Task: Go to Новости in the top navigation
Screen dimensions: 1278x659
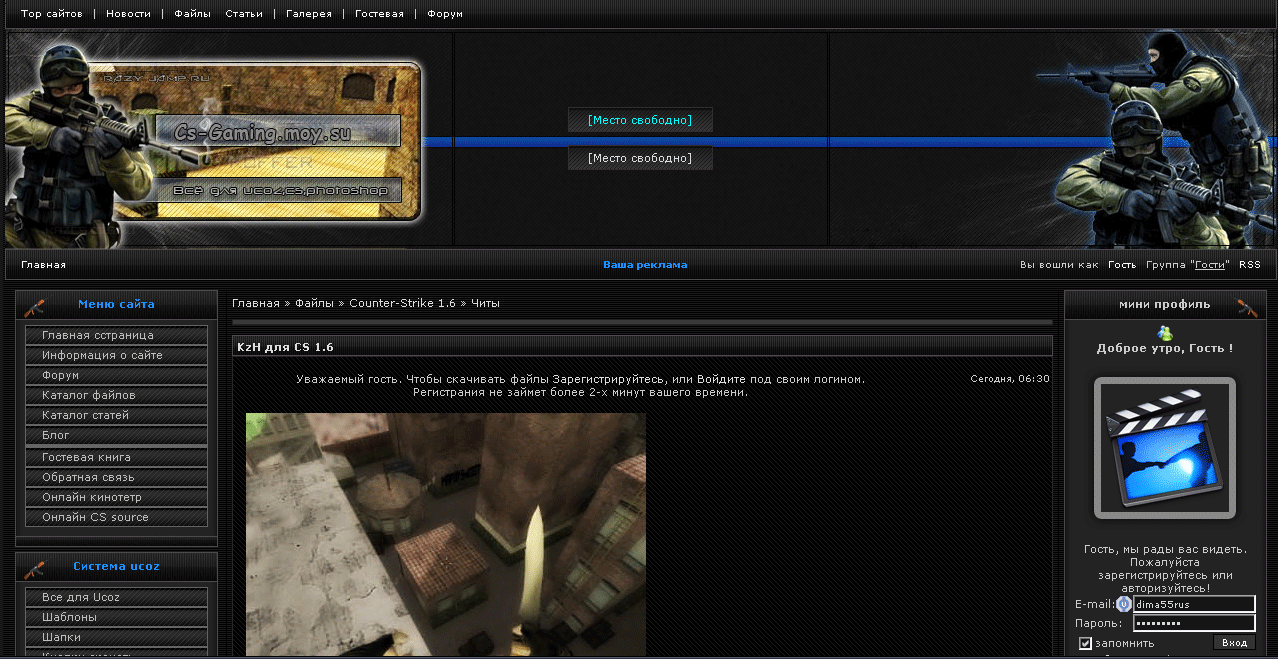Action: 128,14
